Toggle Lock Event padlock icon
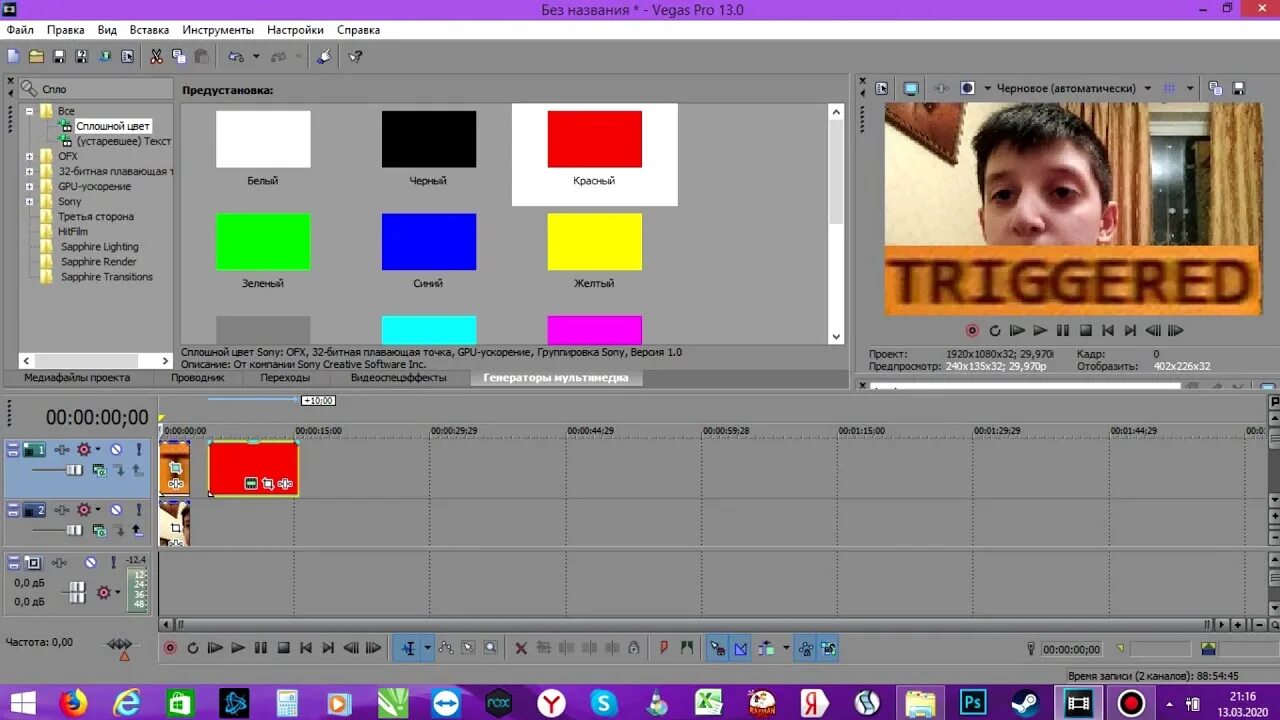The image size is (1280, 720). (x=634, y=648)
